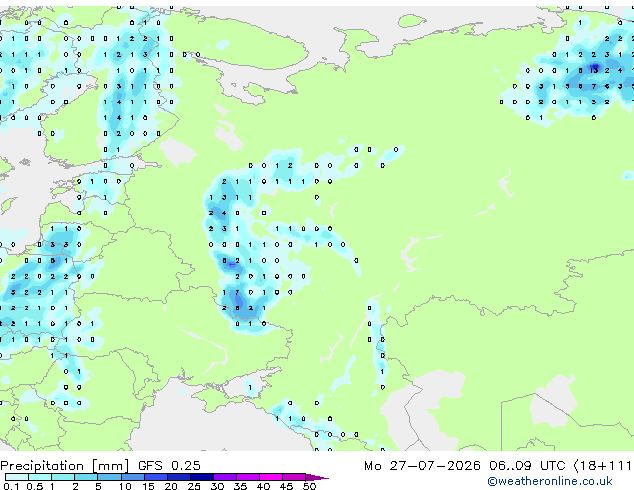Viewport: 634px width, 490px height.
Task: Click the legend label '10'
Action: point(125,486)
